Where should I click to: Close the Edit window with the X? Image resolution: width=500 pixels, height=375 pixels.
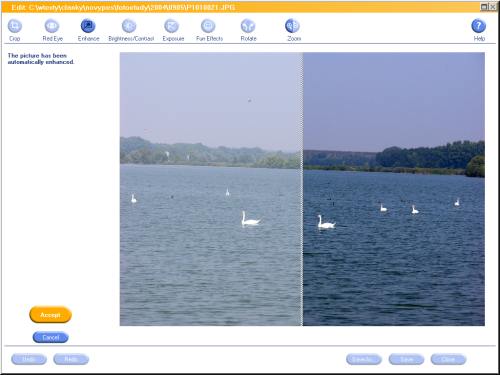pos(492,7)
